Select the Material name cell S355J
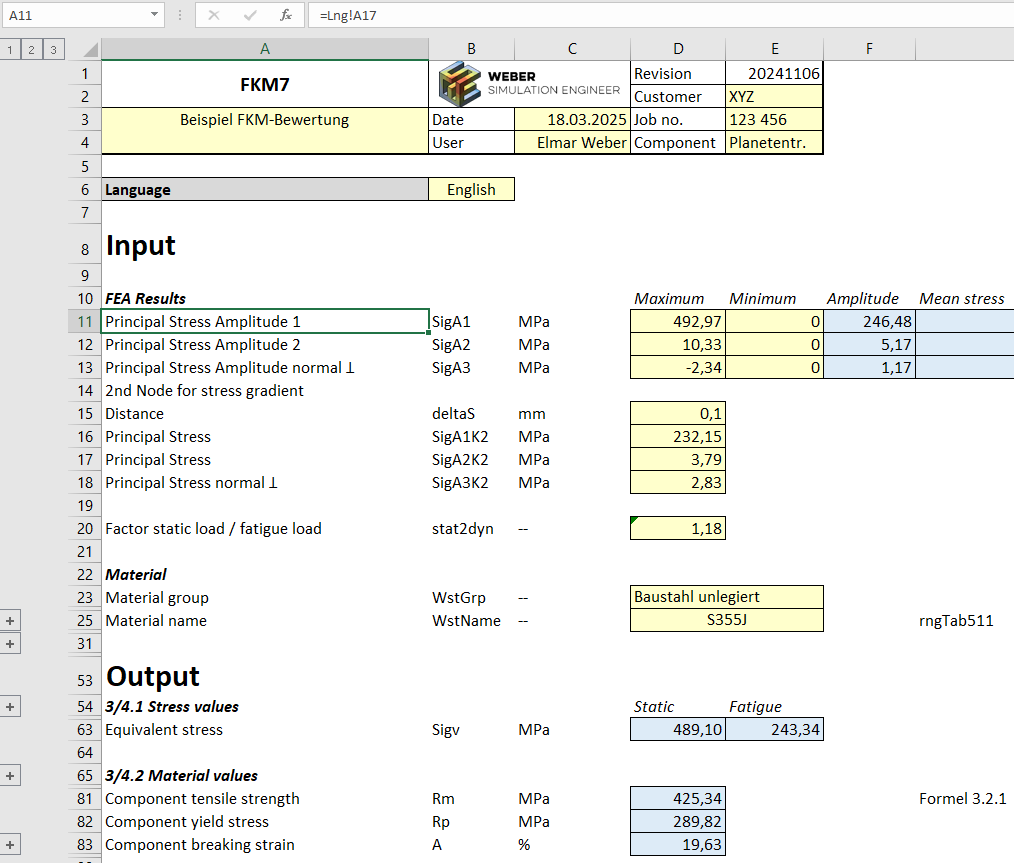The height and width of the screenshot is (863, 1014). [x=727, y=620]
